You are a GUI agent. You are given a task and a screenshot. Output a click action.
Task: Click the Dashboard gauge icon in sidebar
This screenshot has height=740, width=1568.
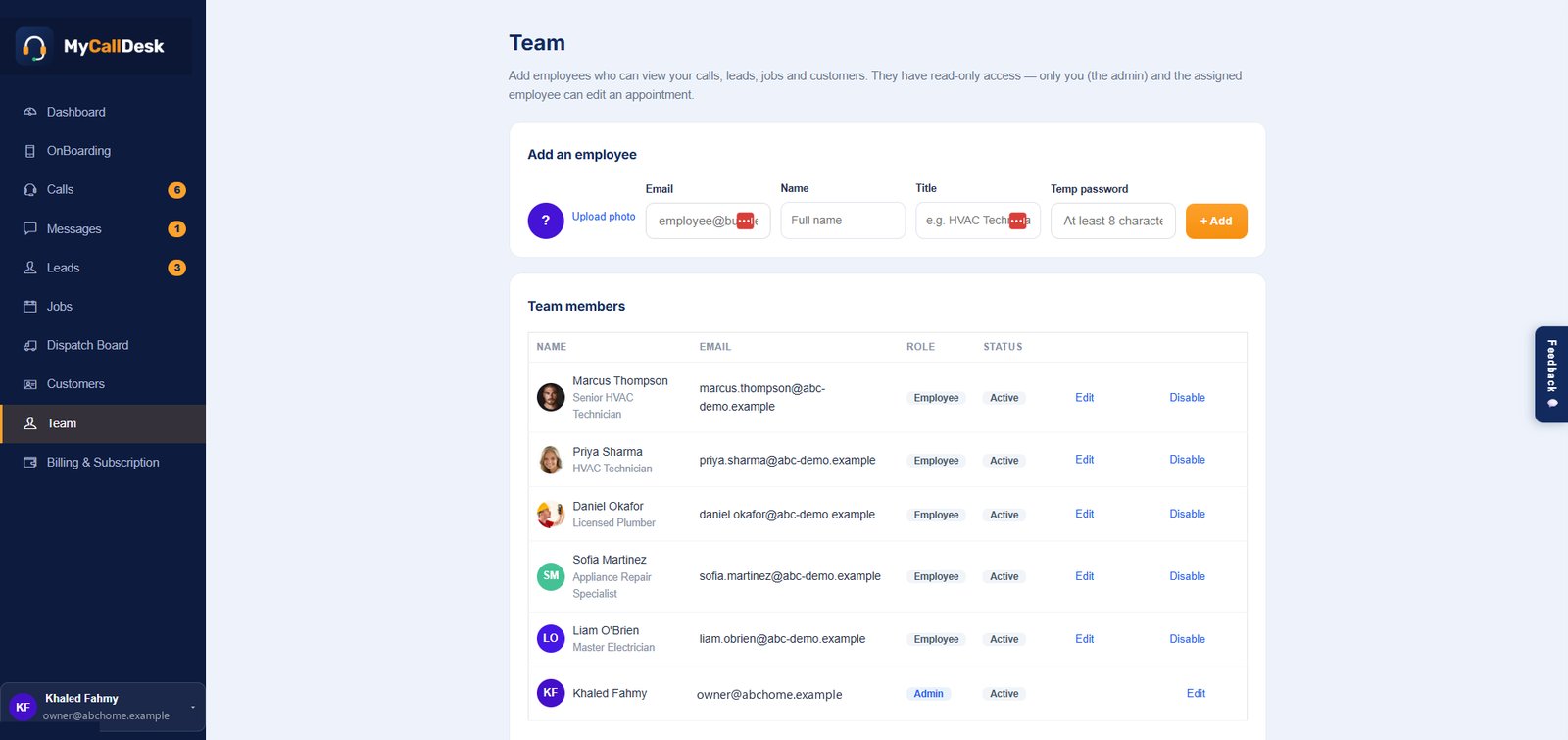tap(30, 112)
